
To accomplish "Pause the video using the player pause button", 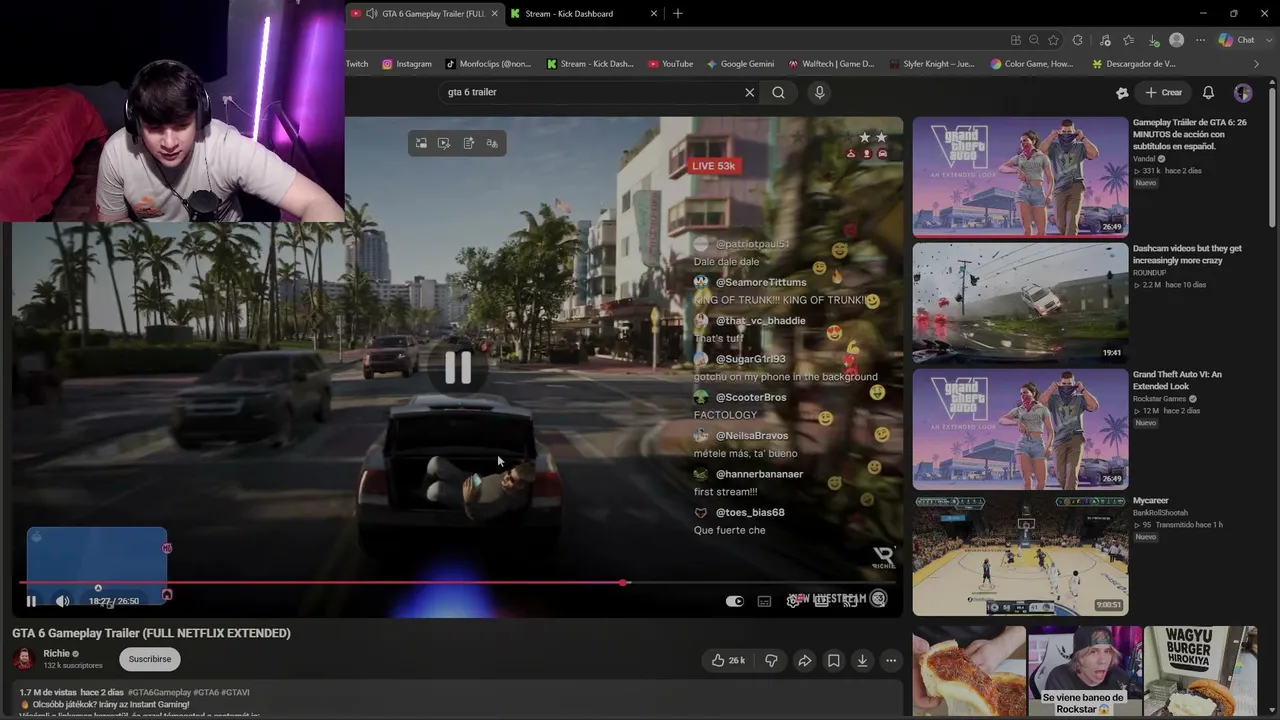I will click(x=31, y=601).
